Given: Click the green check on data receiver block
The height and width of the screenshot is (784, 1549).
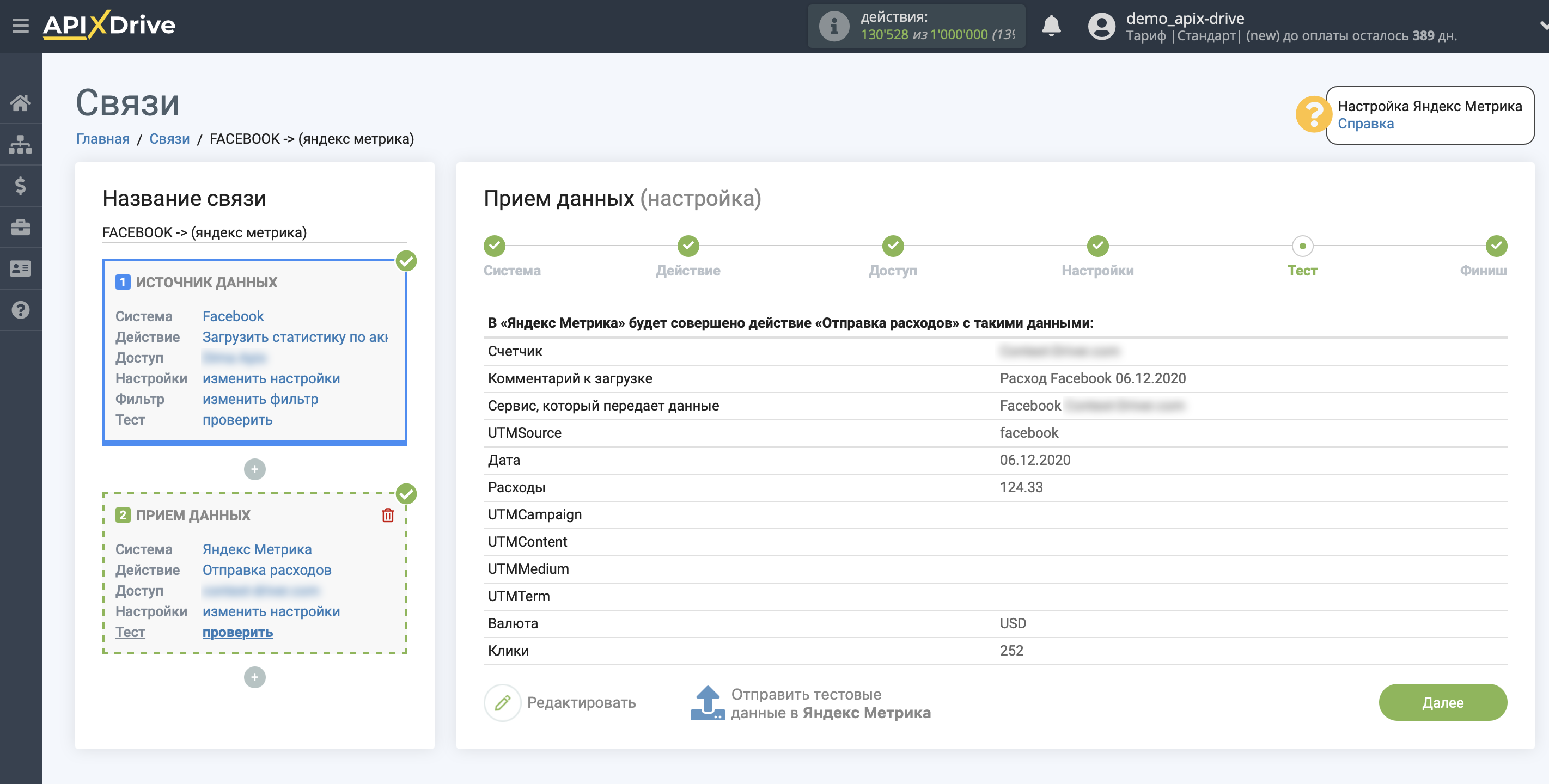Looking at the screenshot, I should [x=406, y=494].
